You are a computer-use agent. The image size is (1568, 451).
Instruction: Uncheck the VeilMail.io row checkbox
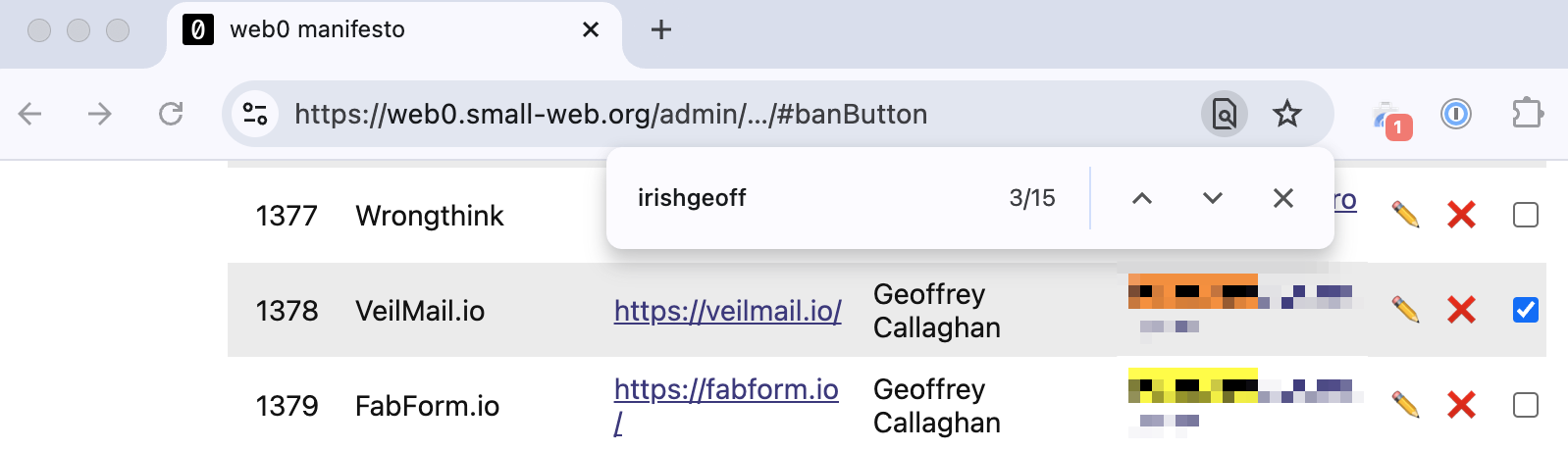(x=1525, y=310)
